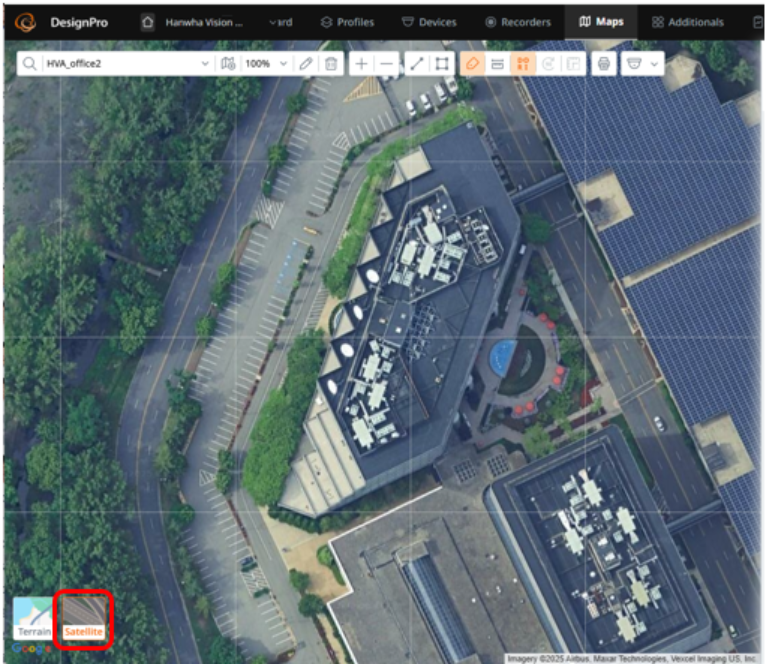This screenshot has height=664, width=769.
Task: Toggle the orange eraser-shaped tool button
Action: pos(471,64)
